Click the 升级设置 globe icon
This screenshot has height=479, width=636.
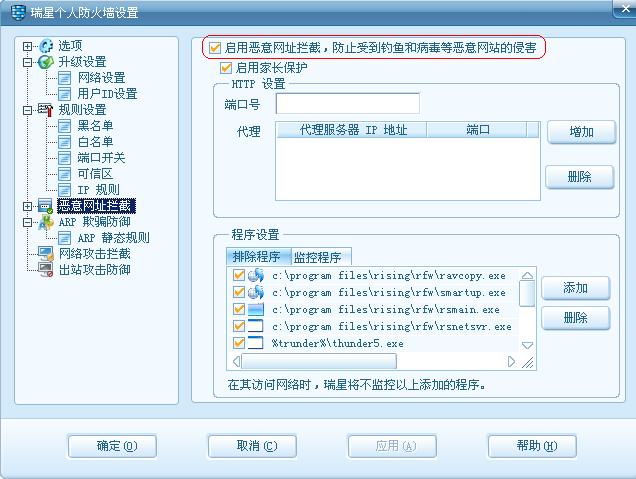point(46,62)
